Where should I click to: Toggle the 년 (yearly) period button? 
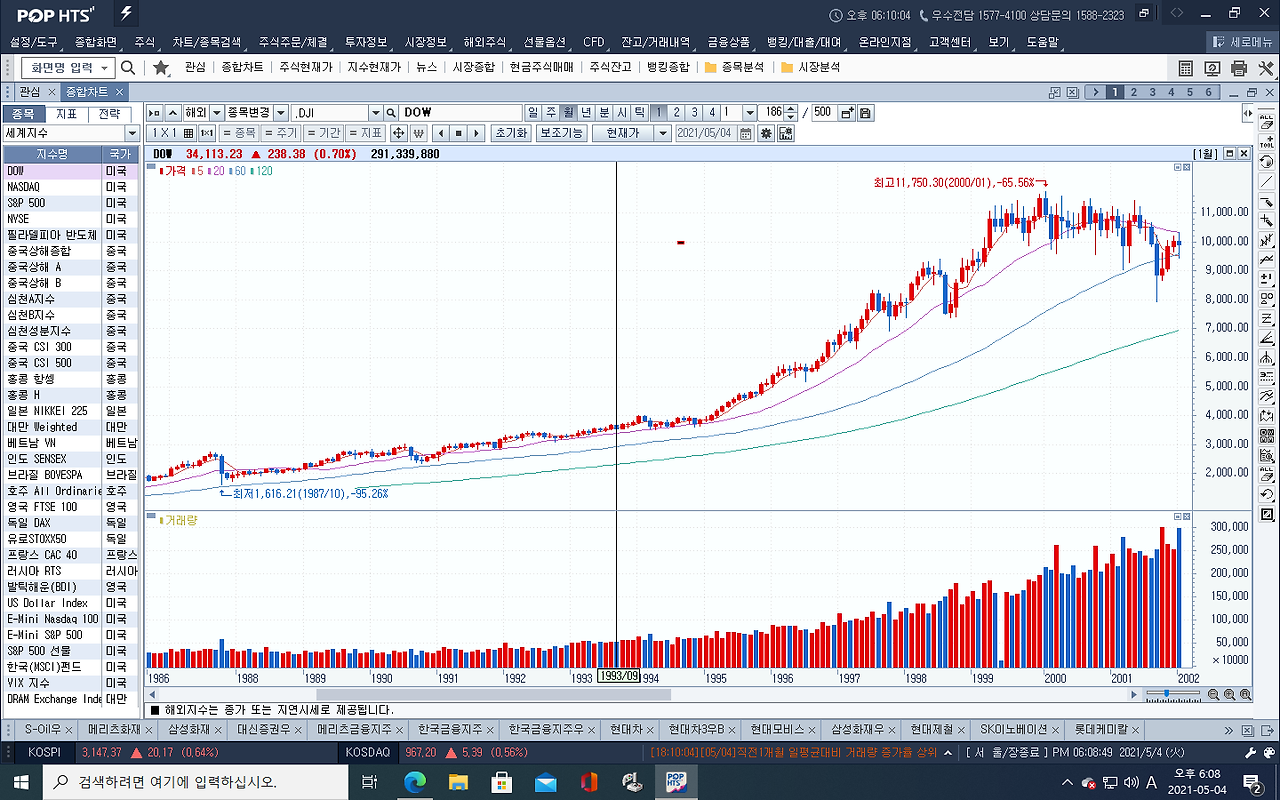click(586, 113)
